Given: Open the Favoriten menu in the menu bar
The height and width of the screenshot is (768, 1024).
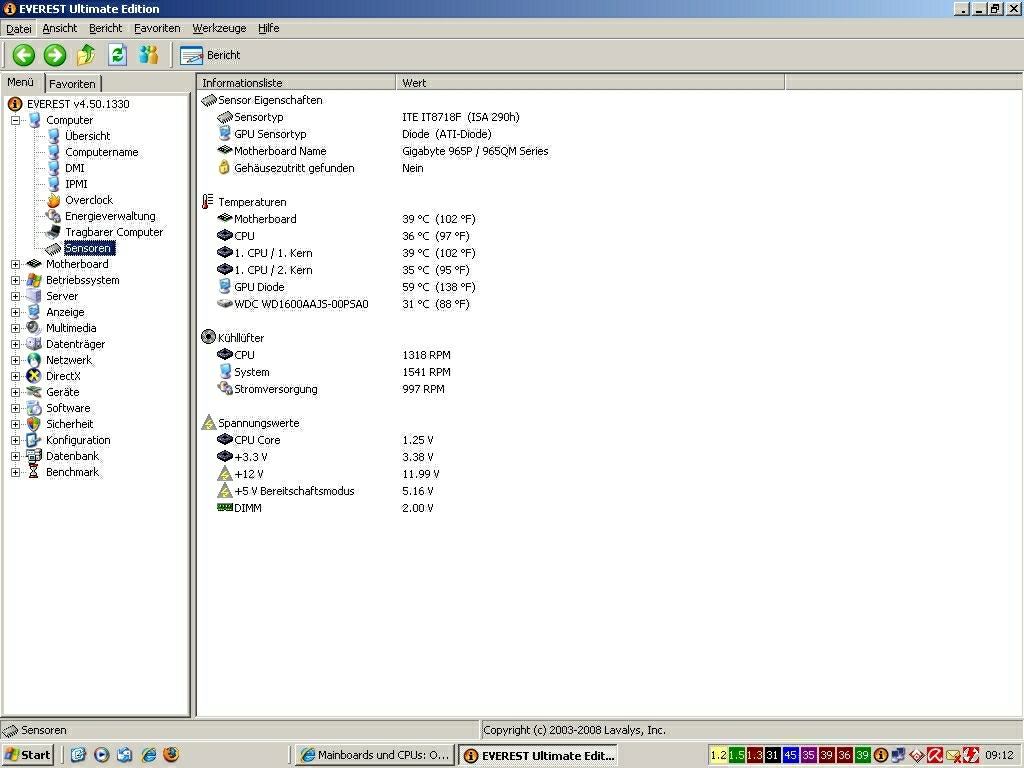Looking at the screenshot, I should (157, 28).
